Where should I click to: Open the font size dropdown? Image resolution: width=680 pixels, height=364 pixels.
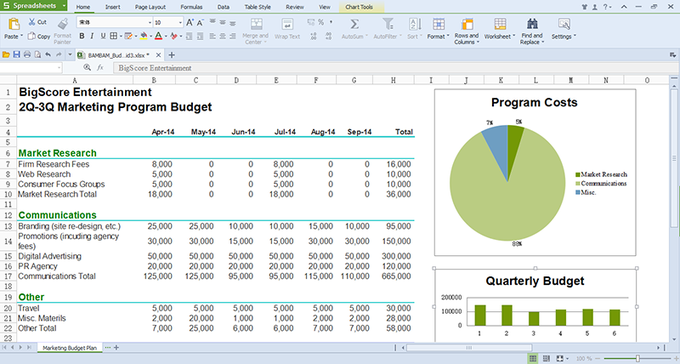tap(180, 23)
